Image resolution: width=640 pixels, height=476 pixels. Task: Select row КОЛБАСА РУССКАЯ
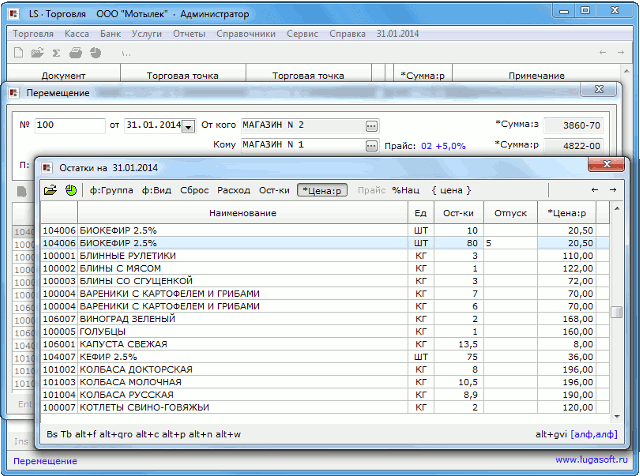[x=325, y=395]
